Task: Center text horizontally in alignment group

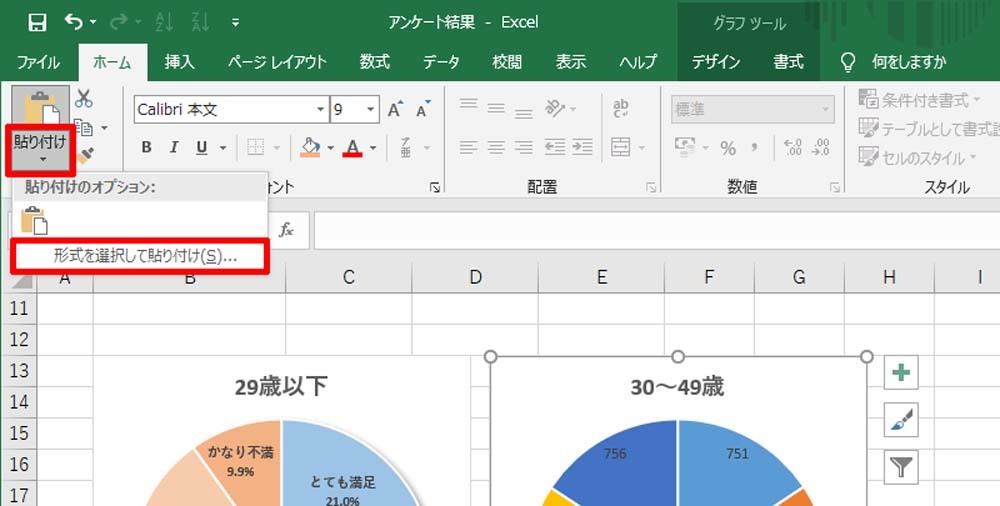Action: pyautogui.click(x=496, y=147)
